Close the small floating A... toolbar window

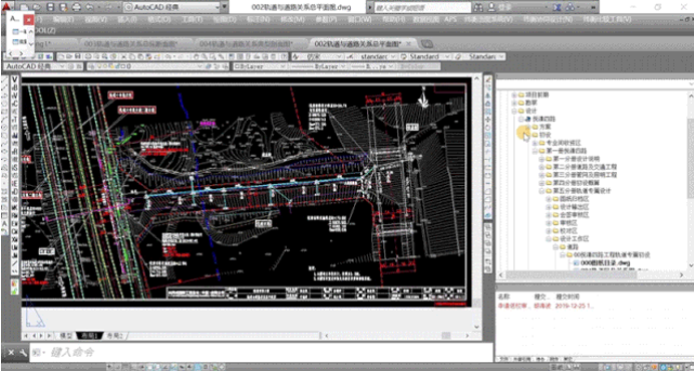(x=28, y=19)
